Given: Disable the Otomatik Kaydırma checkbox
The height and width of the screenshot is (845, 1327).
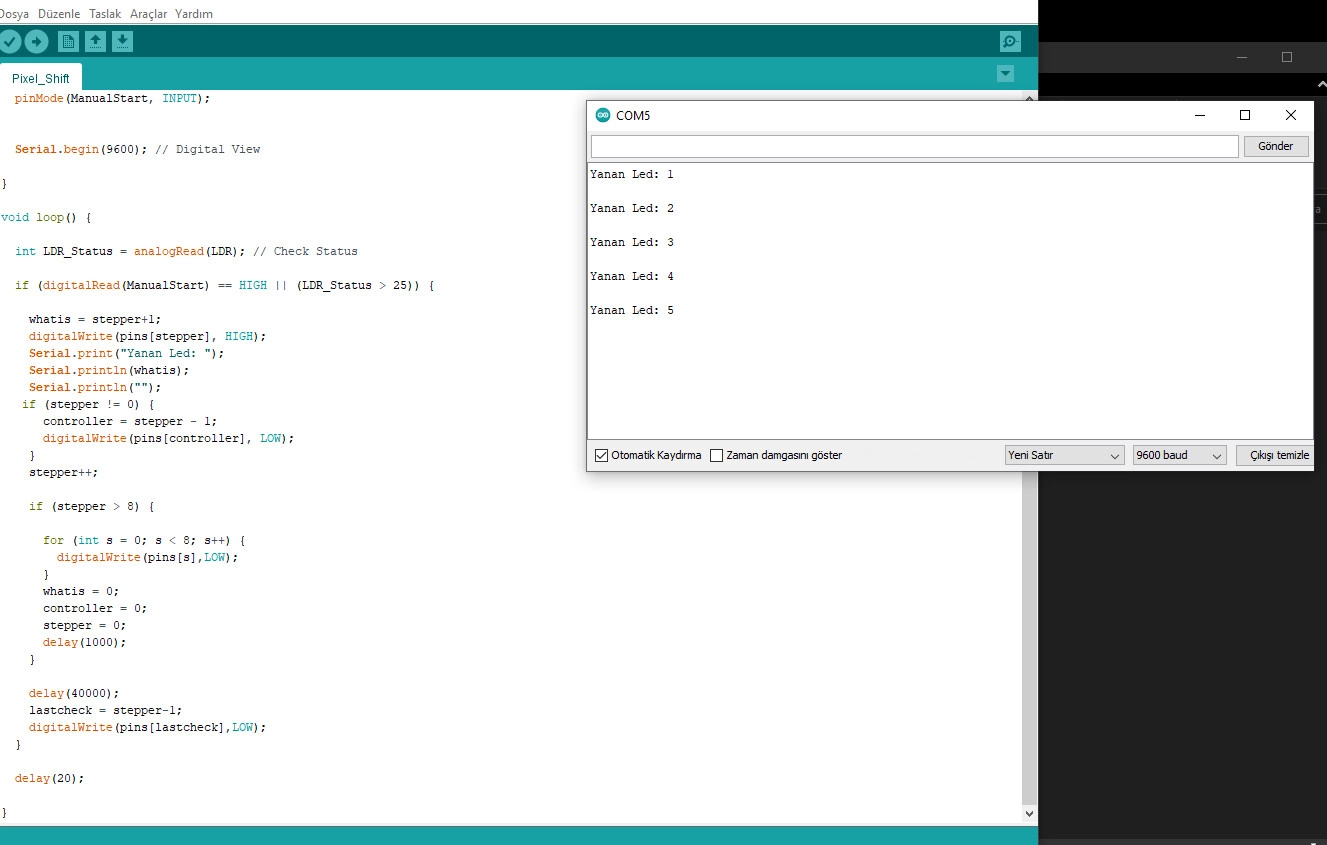Looking at the screenshot, I should [x=601, y=455].
